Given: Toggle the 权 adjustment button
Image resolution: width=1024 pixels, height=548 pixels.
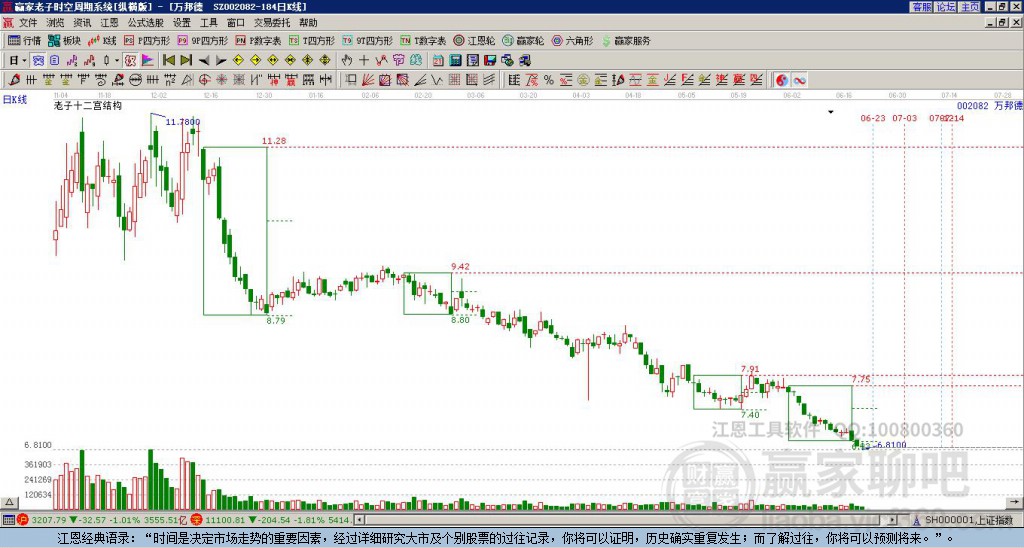Looking at the screenshot, I should point(130,61).
